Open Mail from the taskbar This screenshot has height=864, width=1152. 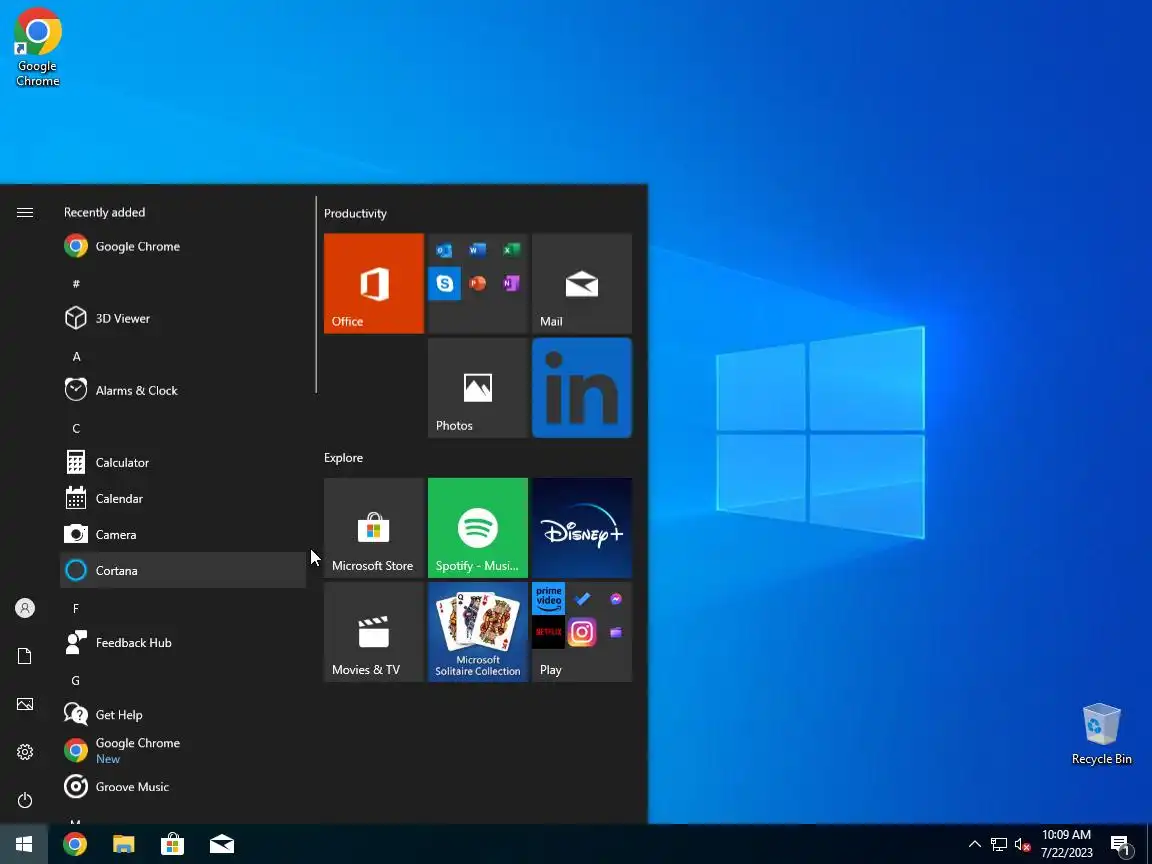[x=222, y=844]
